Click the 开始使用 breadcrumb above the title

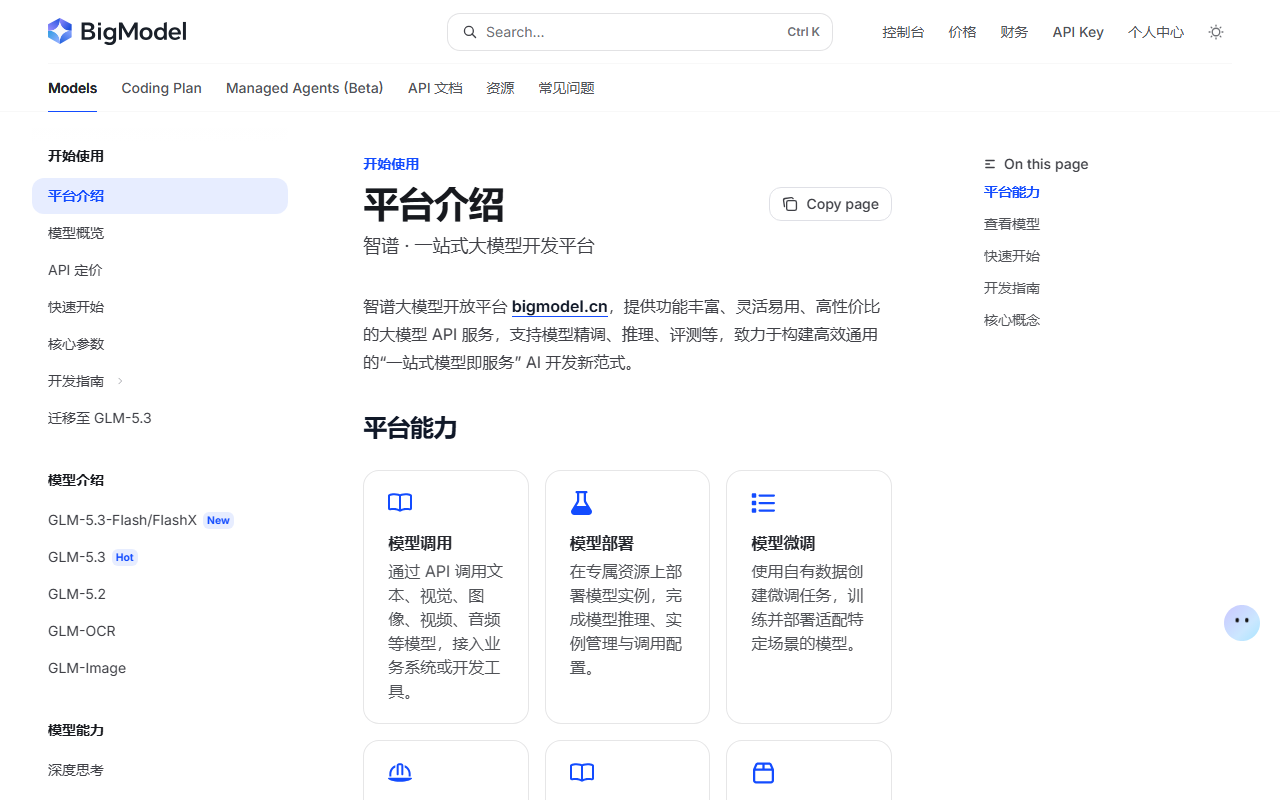coord(391,164)
